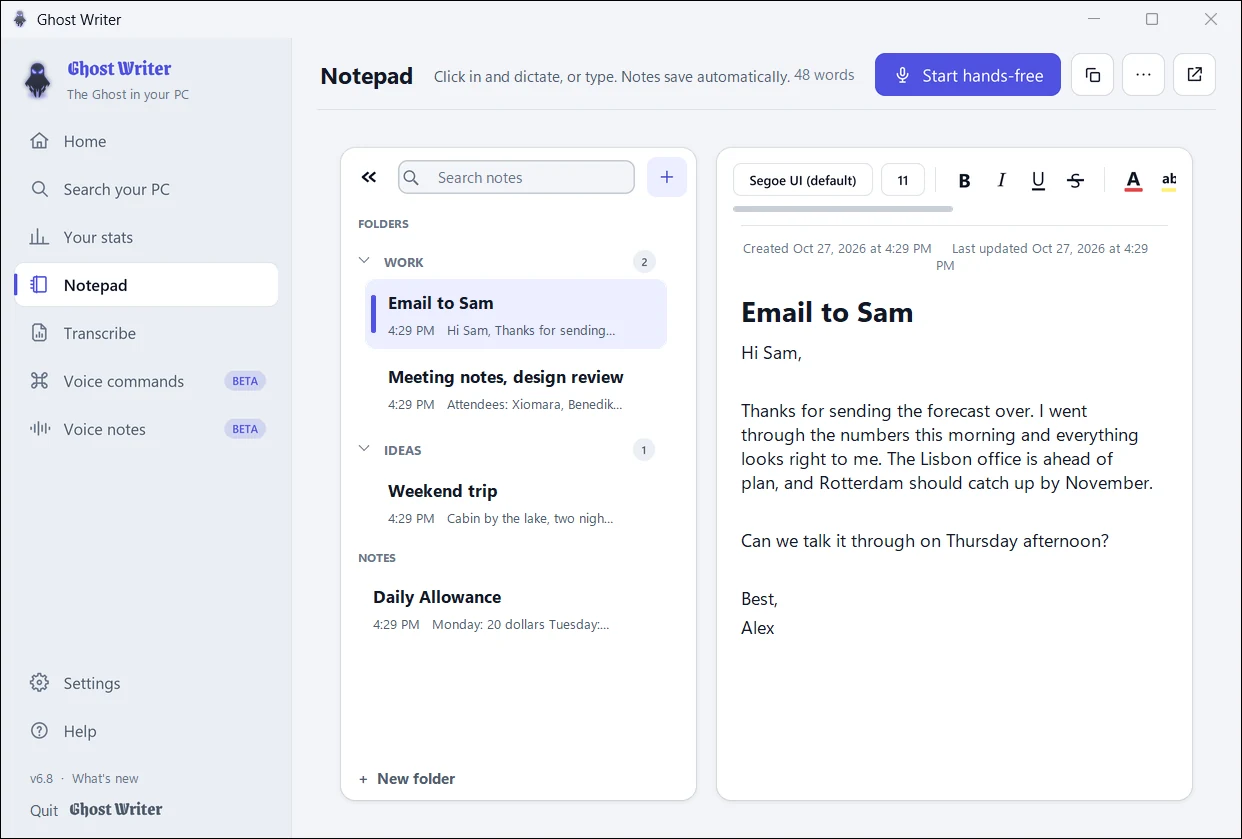The image size is (1242, 839).
Task: Click the Ghost Writer ghost logo
Action: pos(38,80)
